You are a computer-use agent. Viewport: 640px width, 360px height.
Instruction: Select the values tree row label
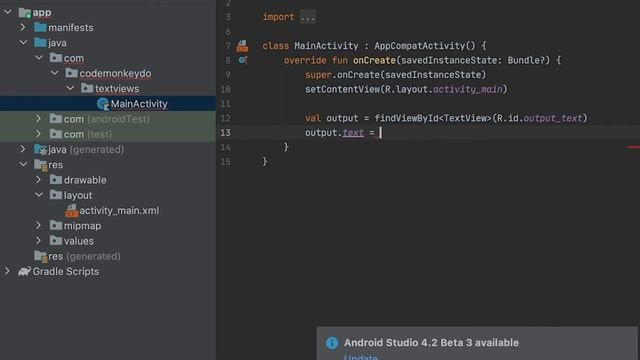click(79, 241)
